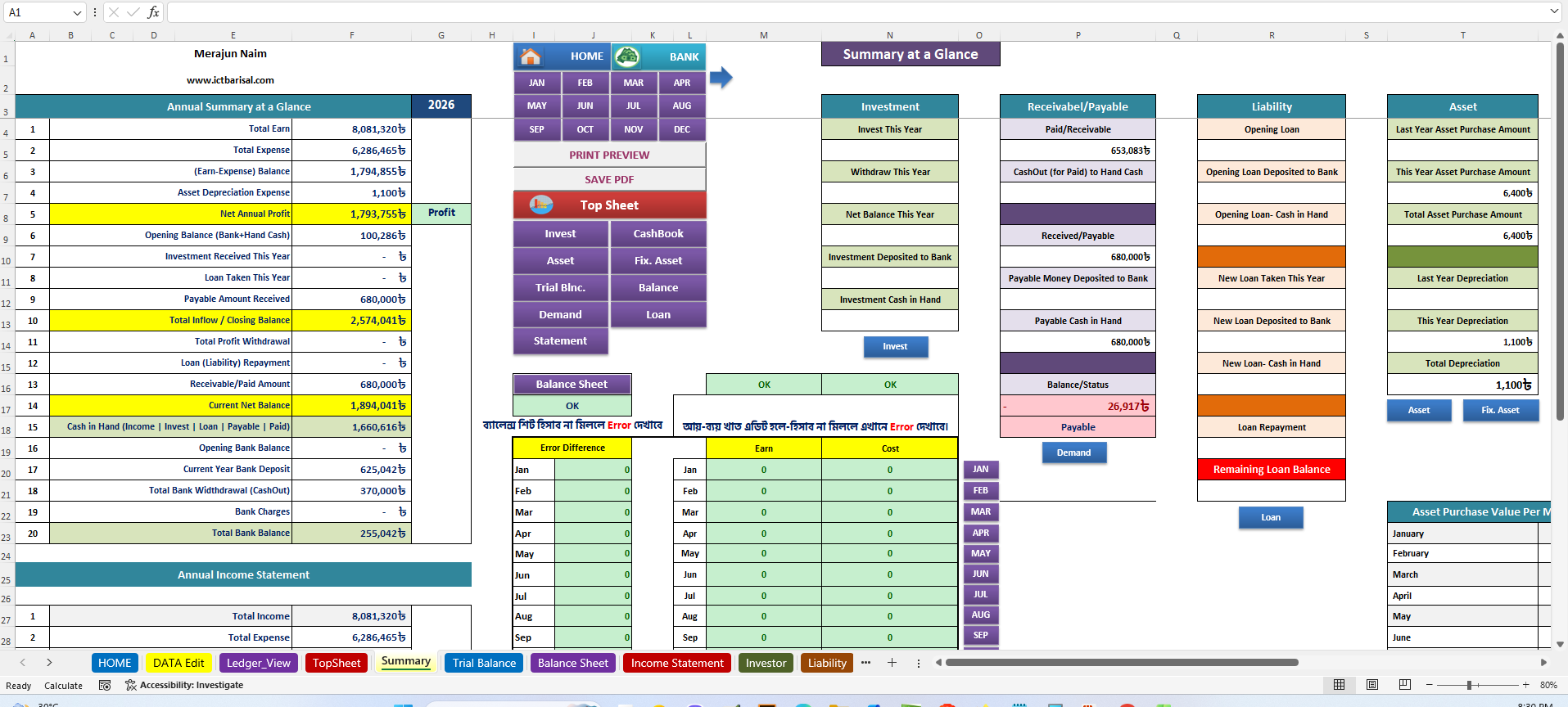The height and width of the screenshot is (707, 1568).
Task: Select the Net Annual Profit value cell
Action: coord(351,214)
